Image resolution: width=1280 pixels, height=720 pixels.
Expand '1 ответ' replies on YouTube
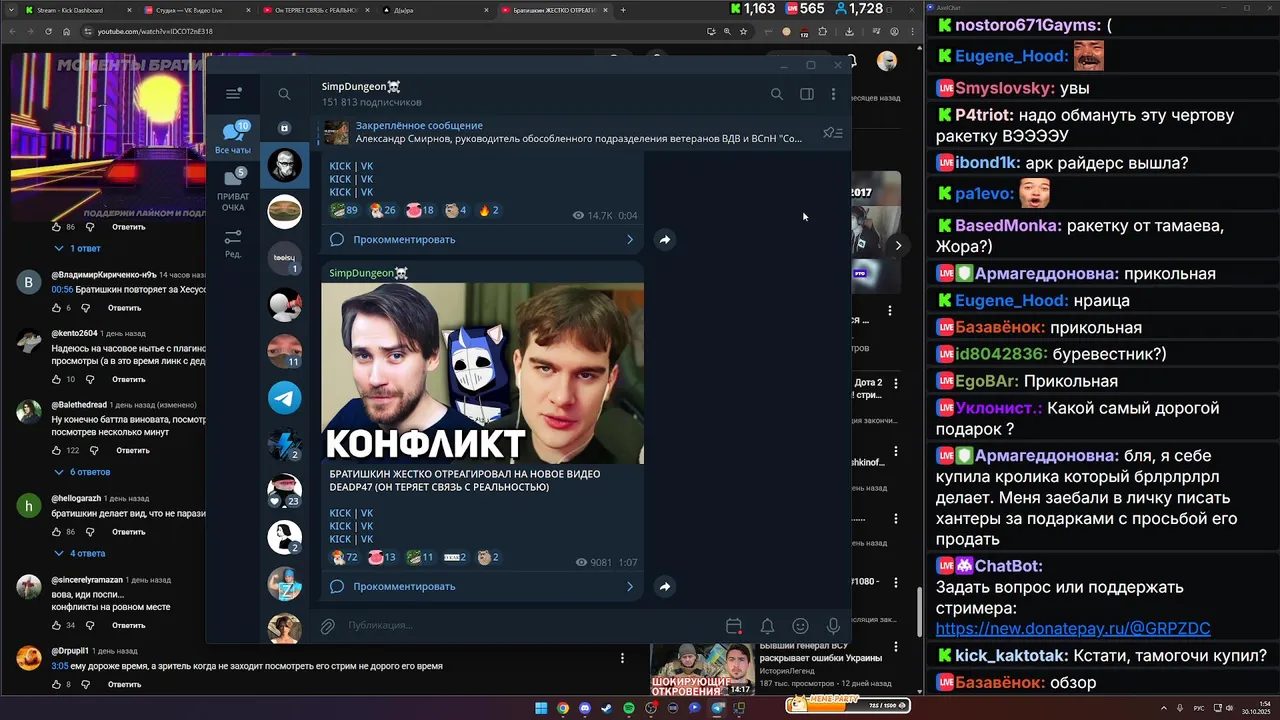click(x=78, y=248)
